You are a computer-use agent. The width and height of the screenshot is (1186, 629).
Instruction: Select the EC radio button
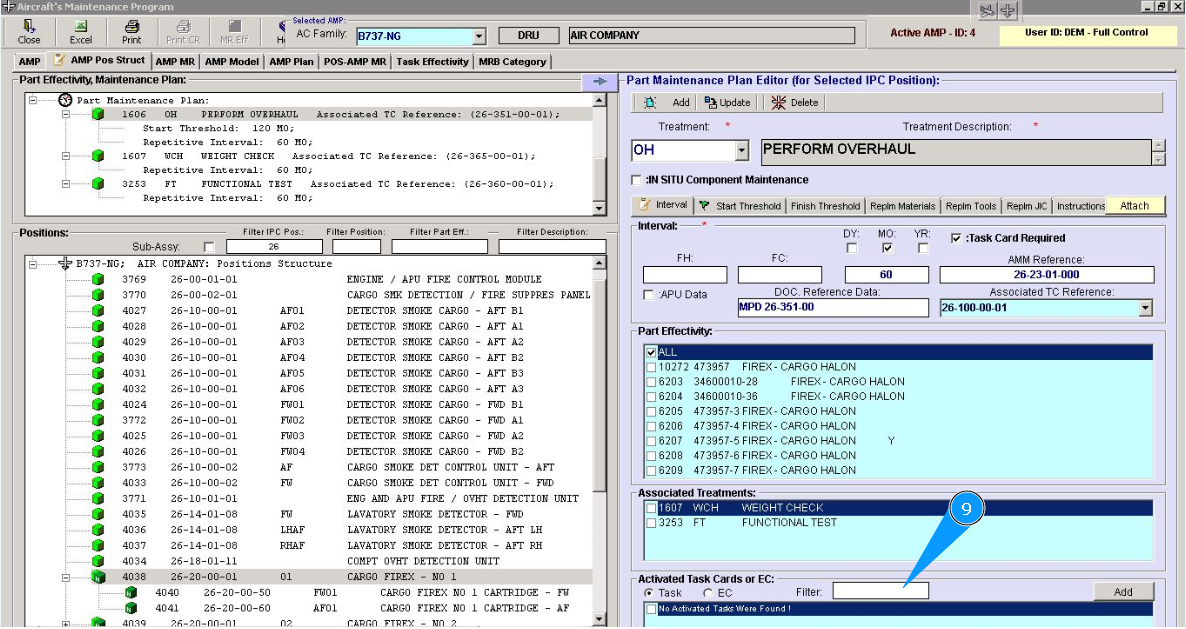point(709,593)
